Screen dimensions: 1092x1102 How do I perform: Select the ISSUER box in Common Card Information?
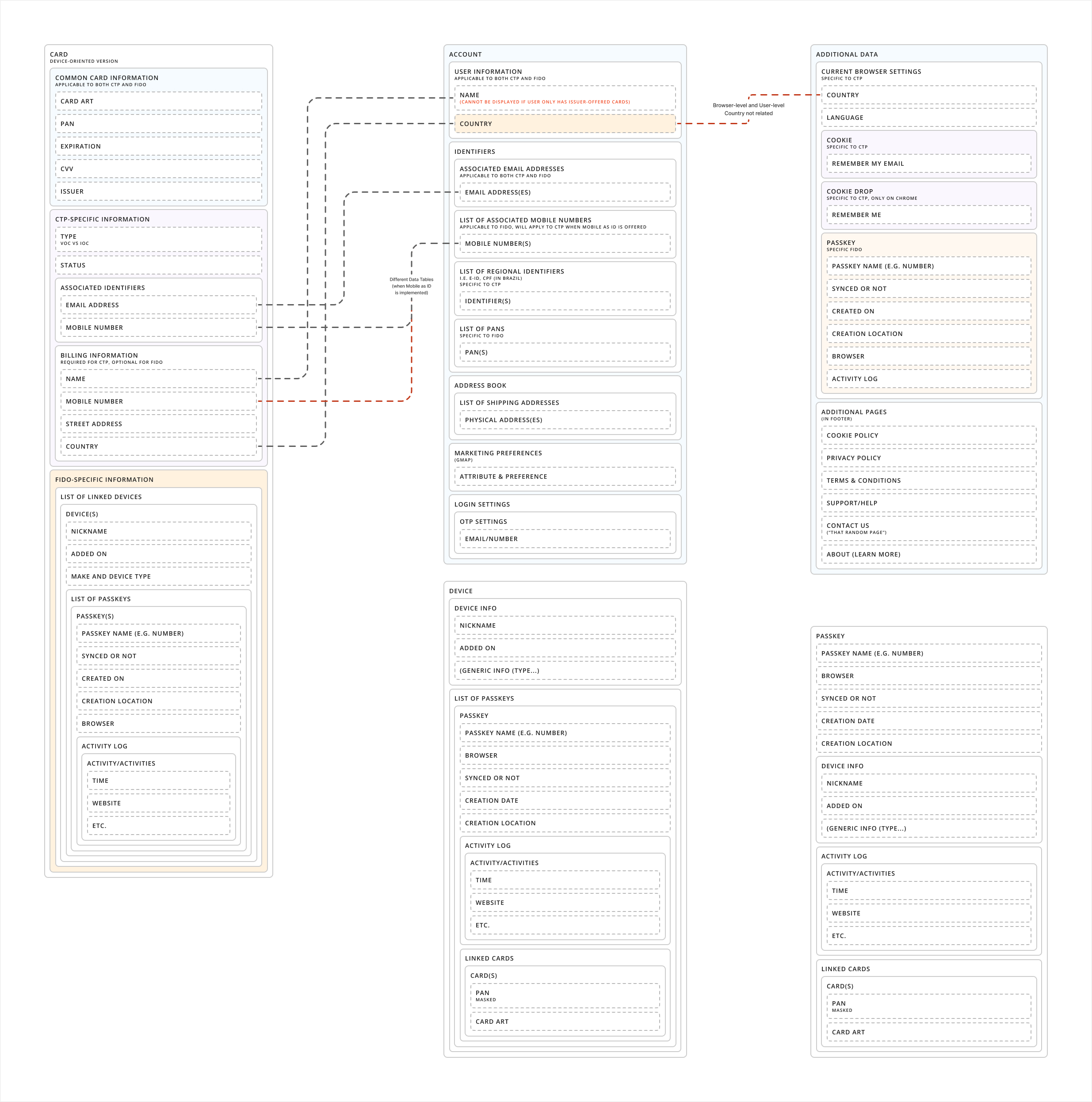(x=159, y=192)
